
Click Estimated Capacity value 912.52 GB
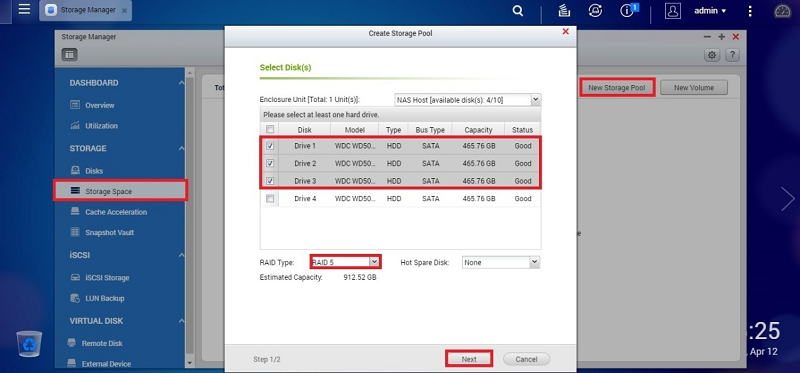tap(360, 278)
